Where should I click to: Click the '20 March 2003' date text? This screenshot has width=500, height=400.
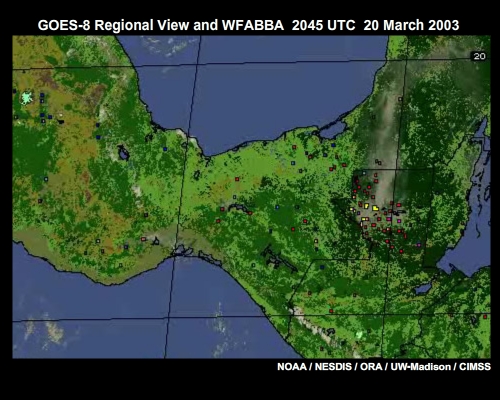click(411, 25)
